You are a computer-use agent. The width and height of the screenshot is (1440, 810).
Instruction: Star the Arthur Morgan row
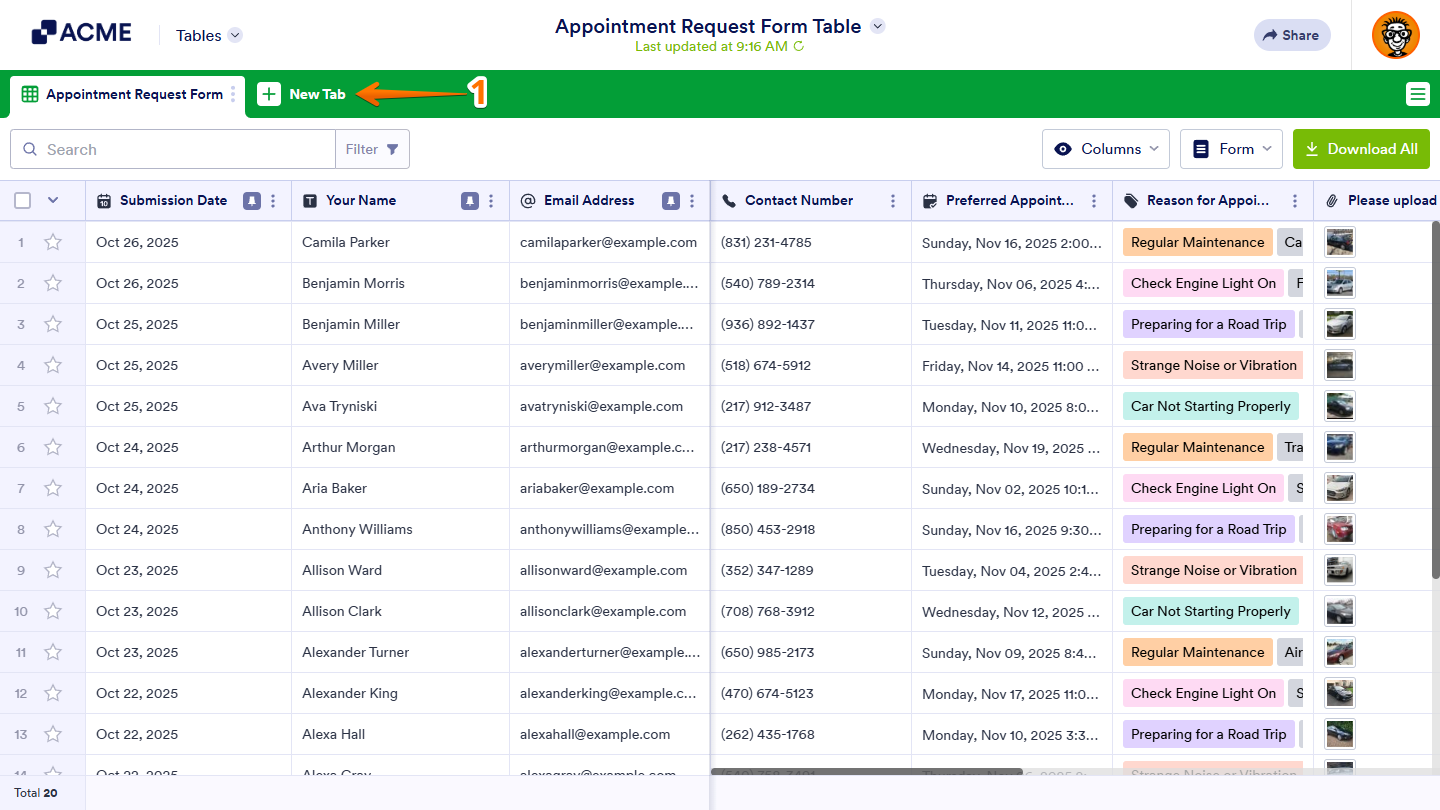[x=53, y=447]
